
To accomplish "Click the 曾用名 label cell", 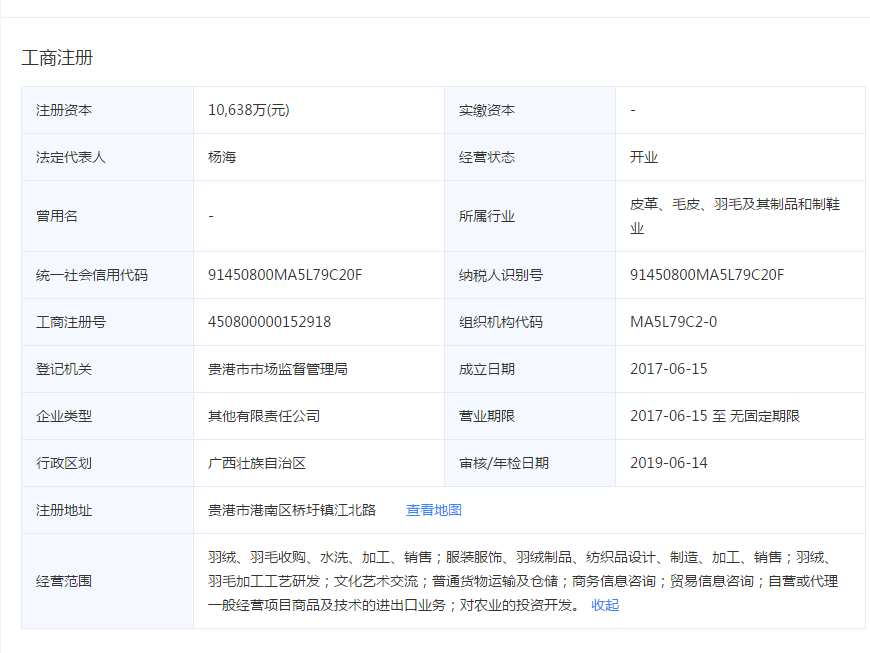I will (108, 216).
